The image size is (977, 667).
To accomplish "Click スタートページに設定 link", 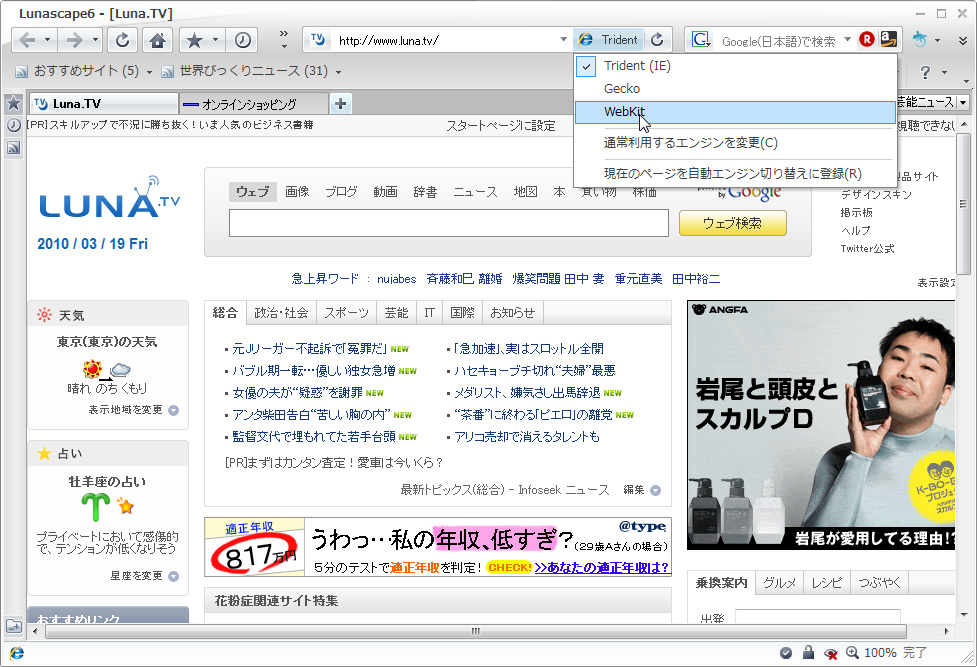I will point(500,126).
